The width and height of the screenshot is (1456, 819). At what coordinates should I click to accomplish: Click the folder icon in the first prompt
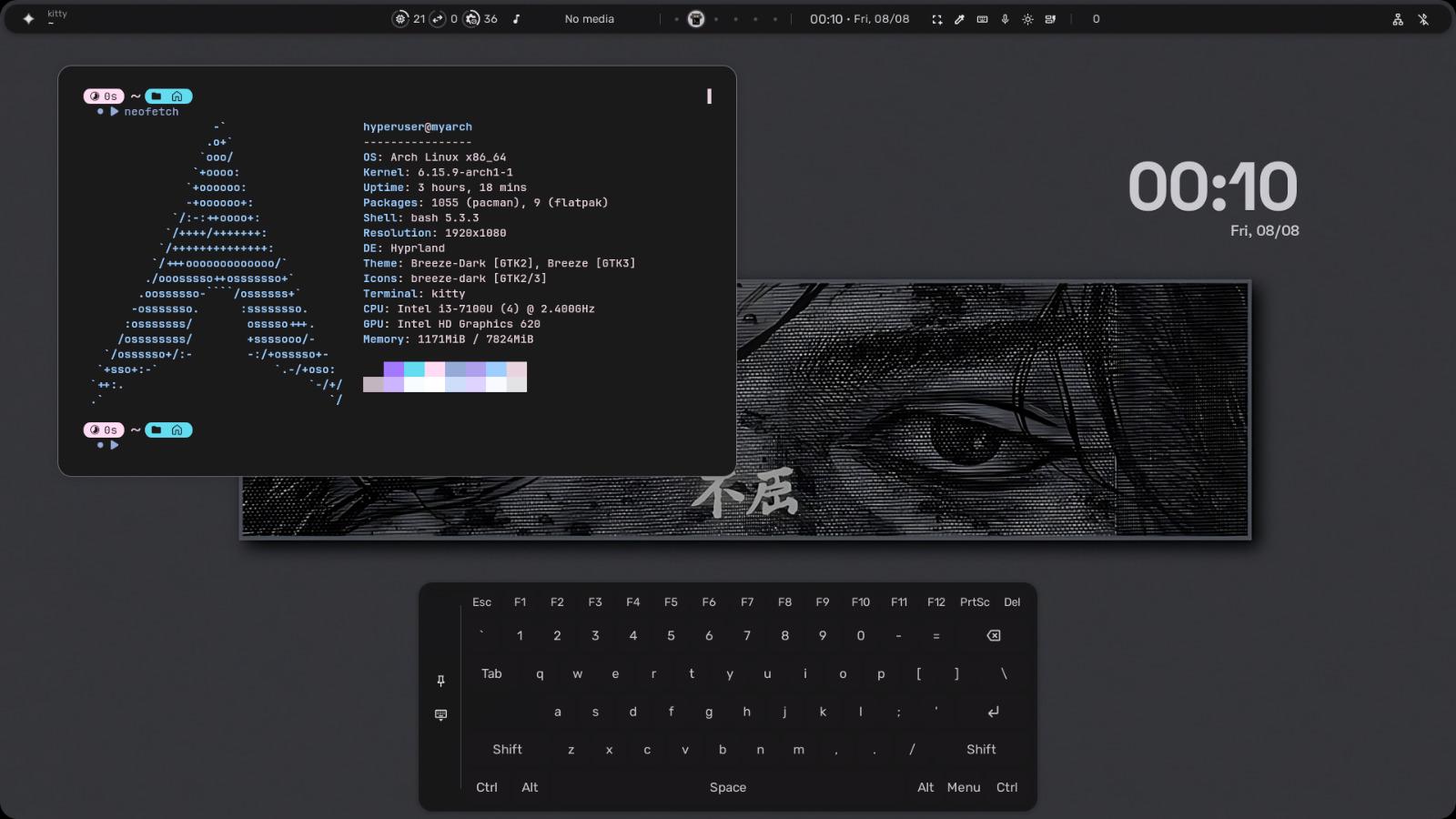pyautogui.click(x=156, y=96)
